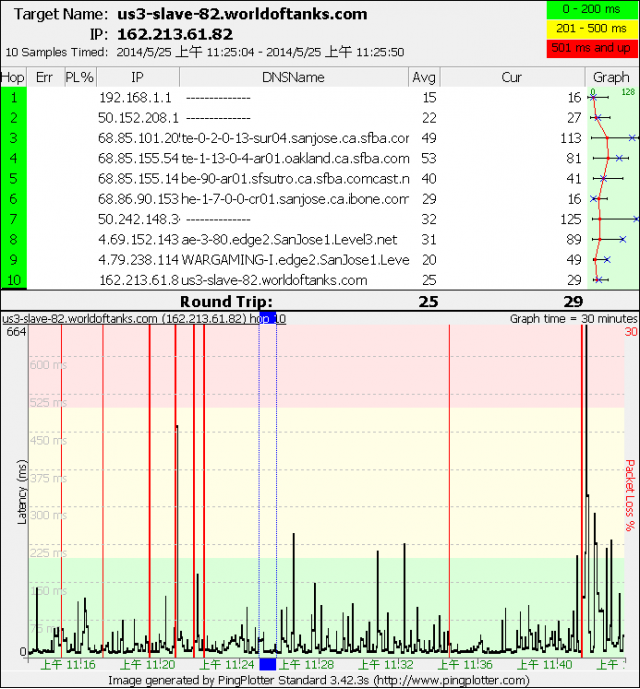Click IP 50.152.208.1 in hop 2

pos(138,118)
